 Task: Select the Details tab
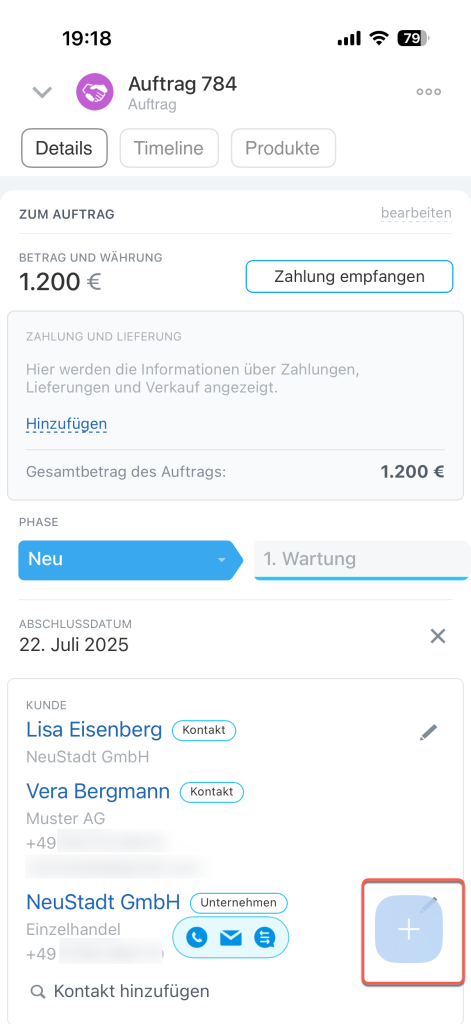[64, 148]
